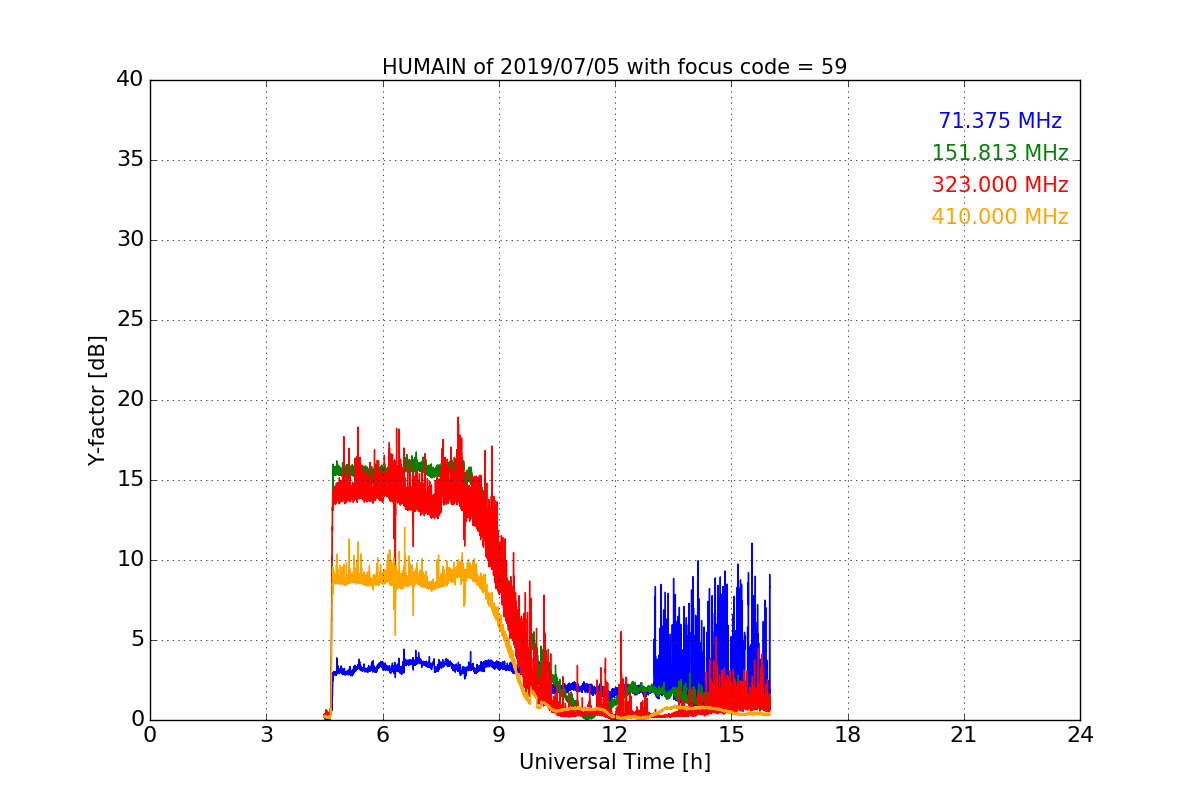
Task: Click the Y-factor [dB] axis label
Action: [96, 400]
